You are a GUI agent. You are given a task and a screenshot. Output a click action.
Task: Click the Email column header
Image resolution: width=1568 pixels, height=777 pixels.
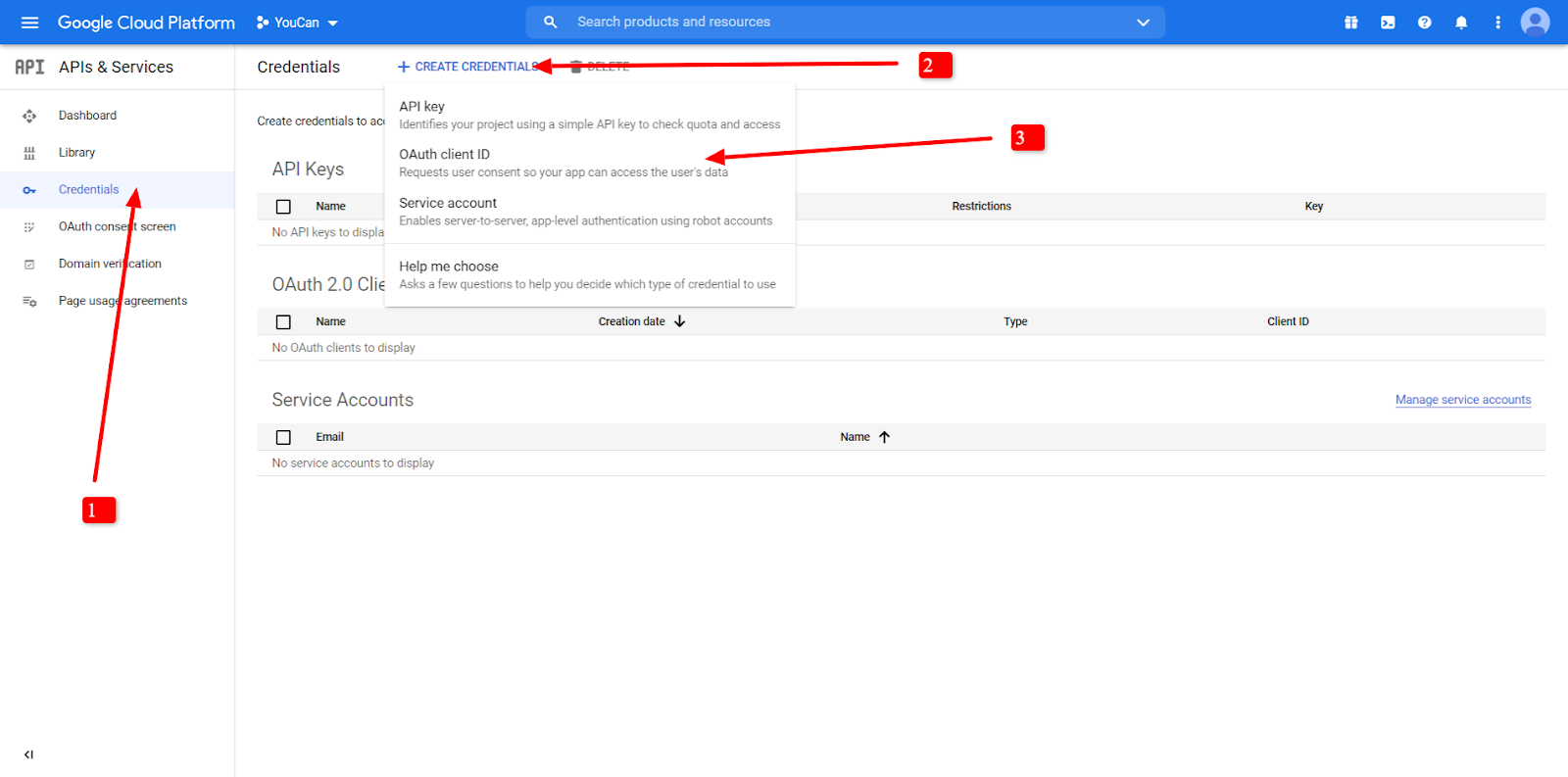click(329, 437)
